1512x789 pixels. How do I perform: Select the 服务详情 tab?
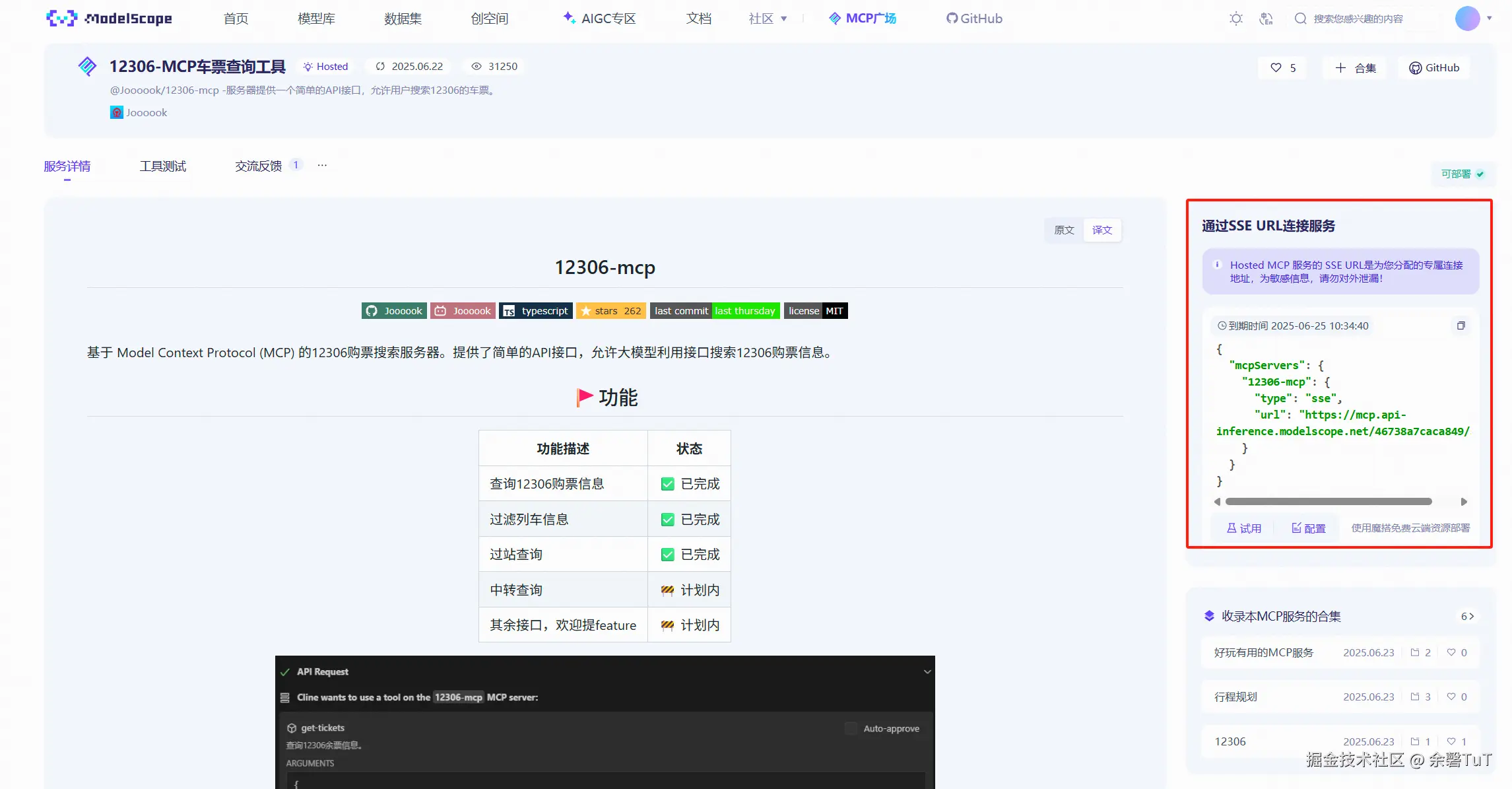coord(67,166)
